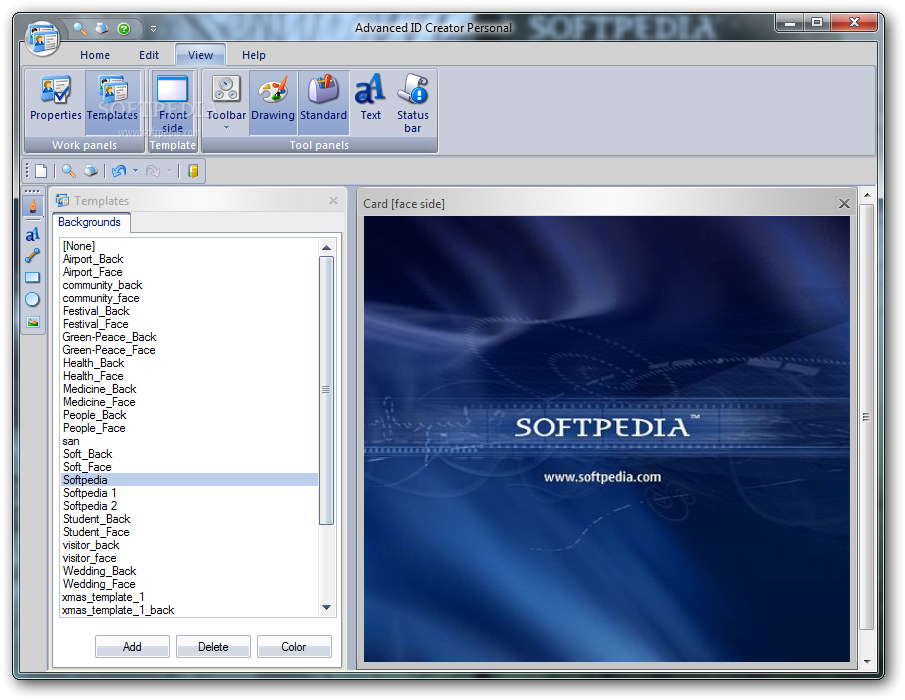Image resolution: width=905 pixels, height=700 pixels.
Task: Toggle the Text tool panel
Action: pos(371,103)
